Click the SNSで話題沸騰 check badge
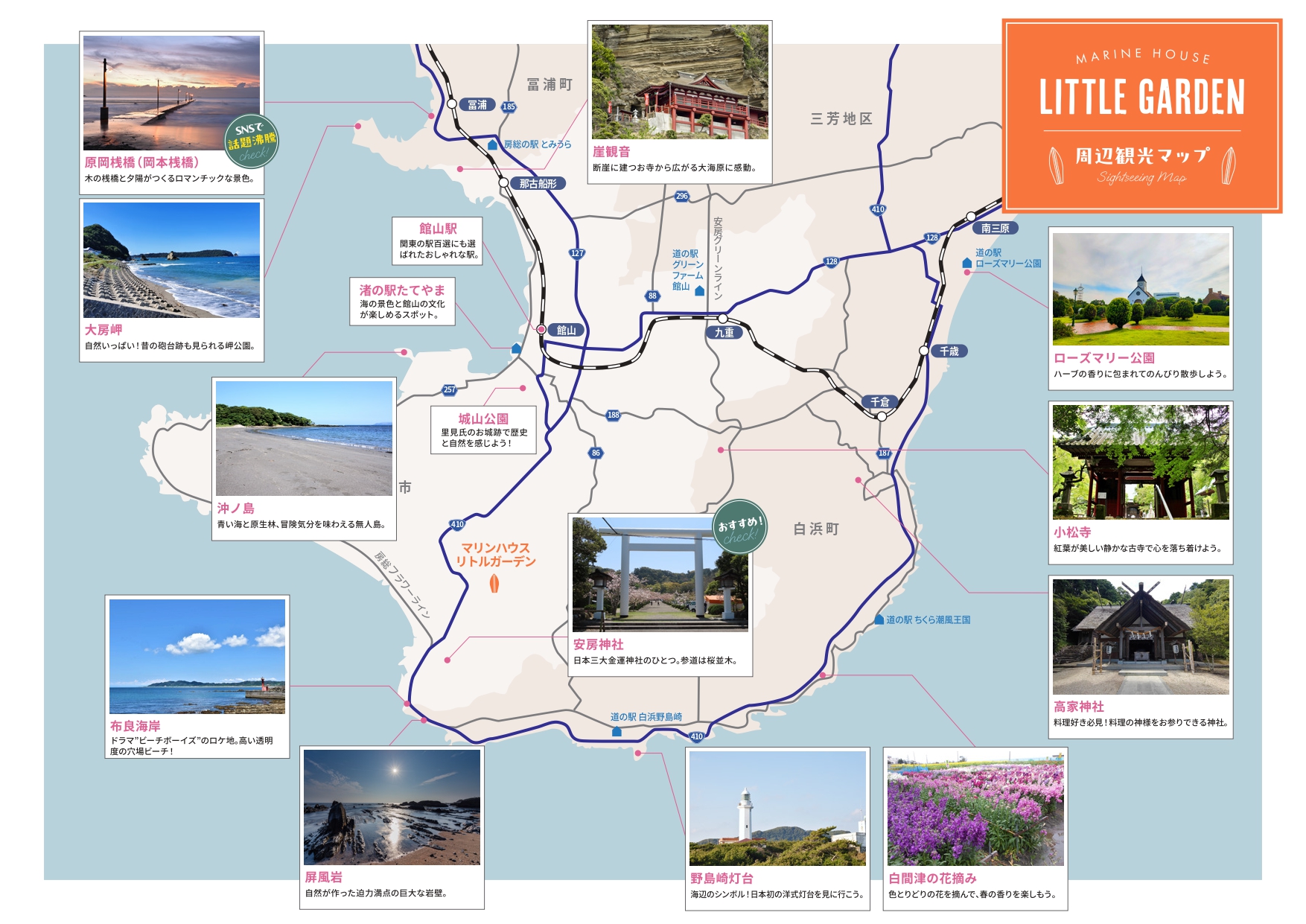This screenshot has width=1306, height=924. coord(252,141)
